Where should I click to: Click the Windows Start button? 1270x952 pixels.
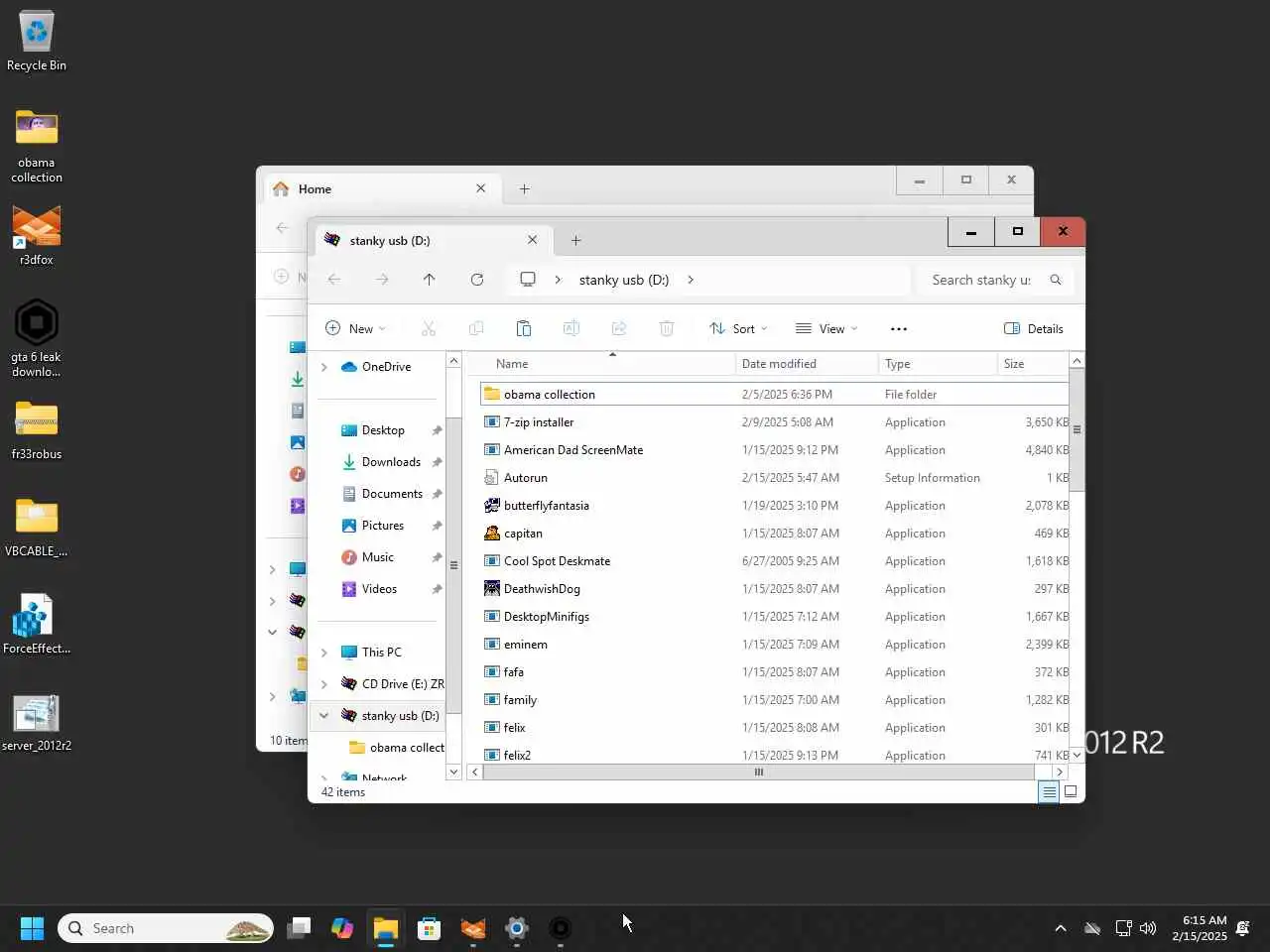32,928
